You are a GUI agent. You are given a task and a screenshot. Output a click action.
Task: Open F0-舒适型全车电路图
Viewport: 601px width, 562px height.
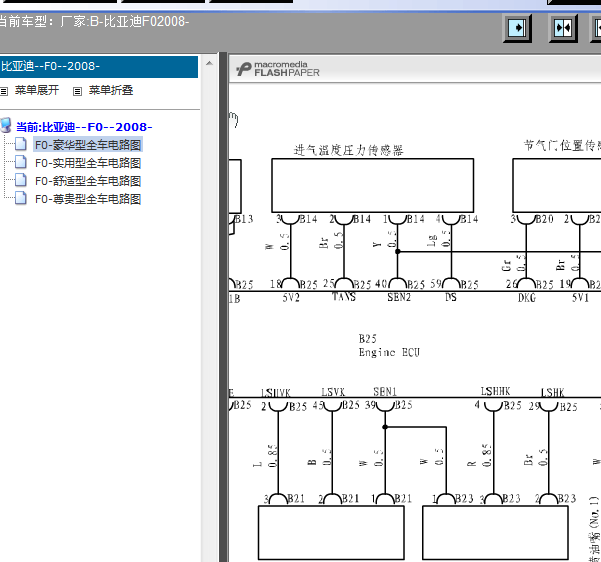tap(88, 181)
